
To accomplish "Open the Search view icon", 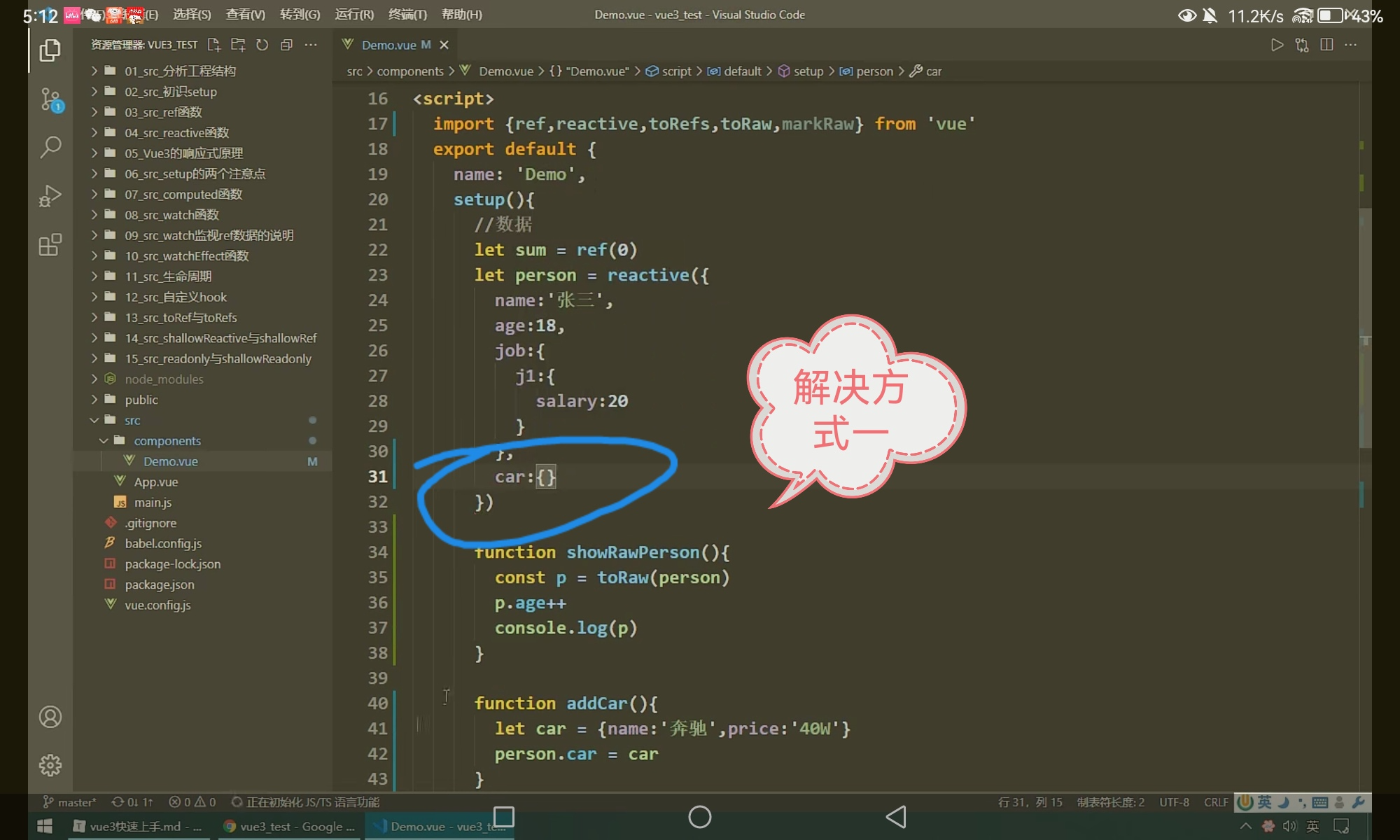I will (50, 148).
